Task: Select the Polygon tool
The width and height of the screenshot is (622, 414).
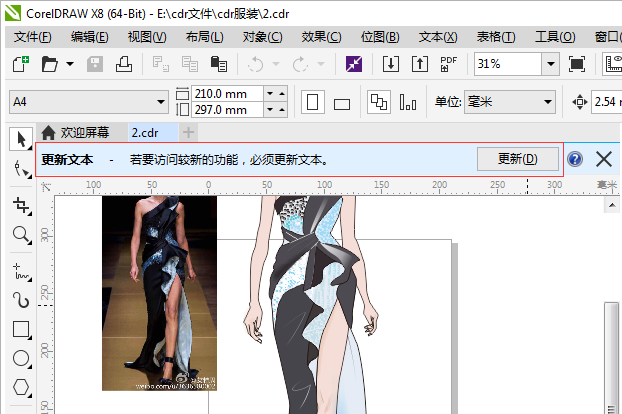Action: (21, 387)
